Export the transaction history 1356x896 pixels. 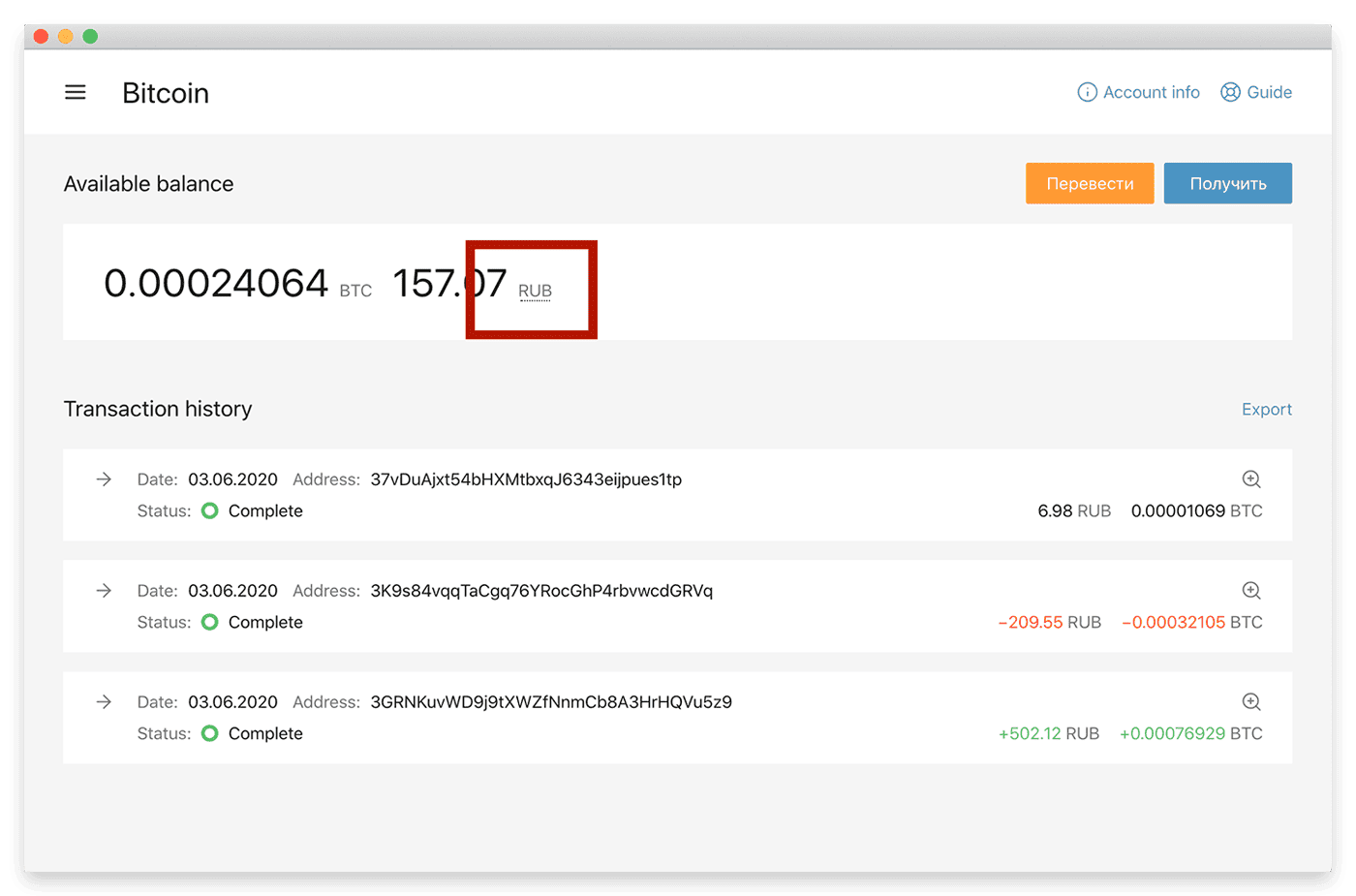(x=1267, y=409)
